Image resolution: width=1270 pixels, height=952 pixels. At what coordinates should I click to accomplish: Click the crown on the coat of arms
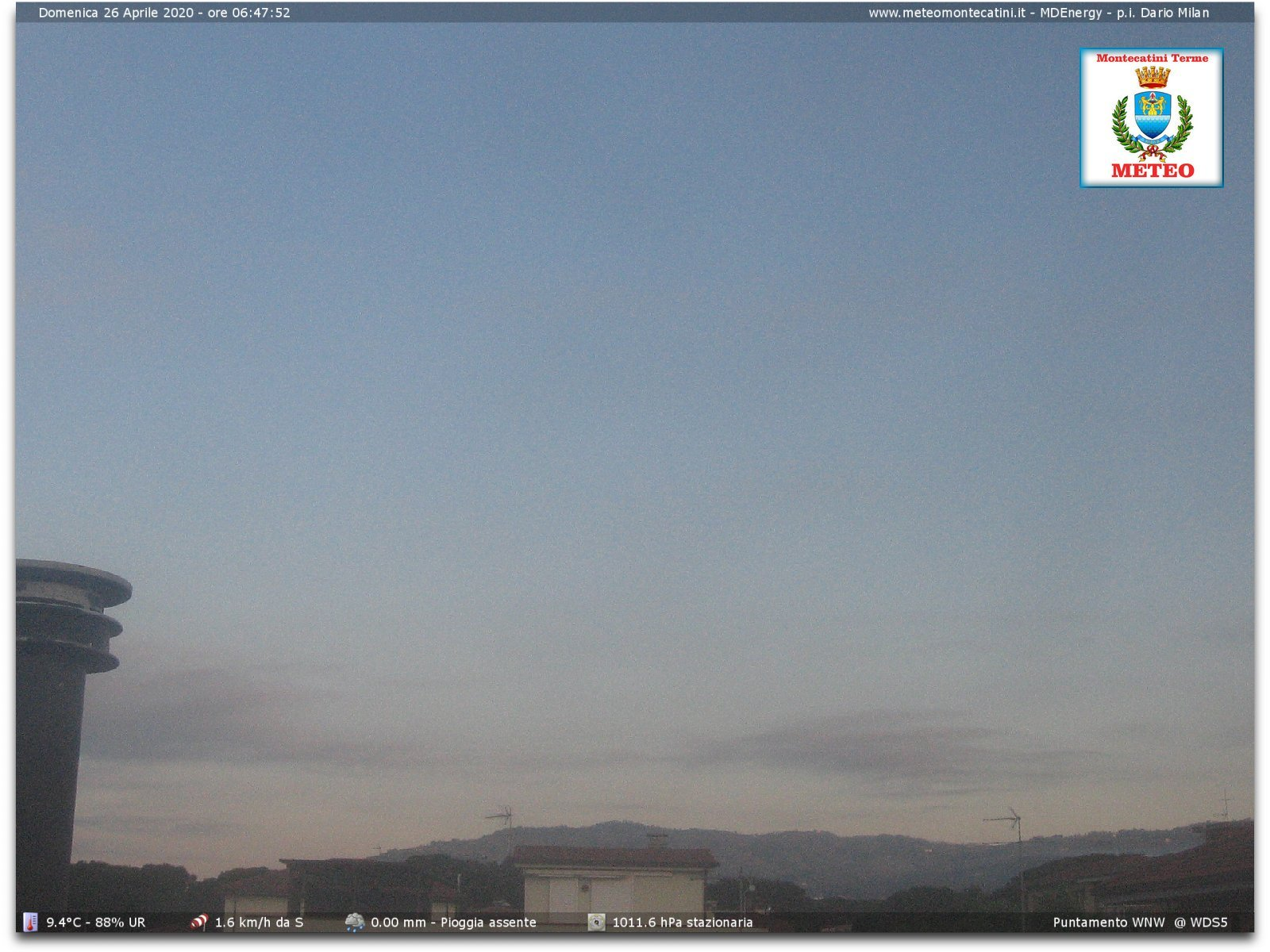[1152, 77]
